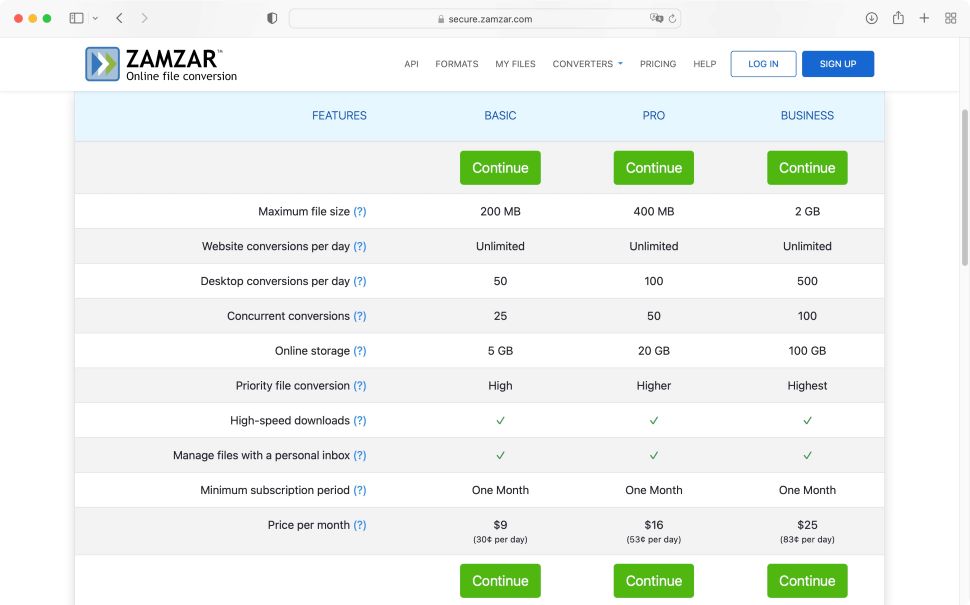Open the Share icon
Viewport: 970px width, 605px height.
tap(898, 17)
